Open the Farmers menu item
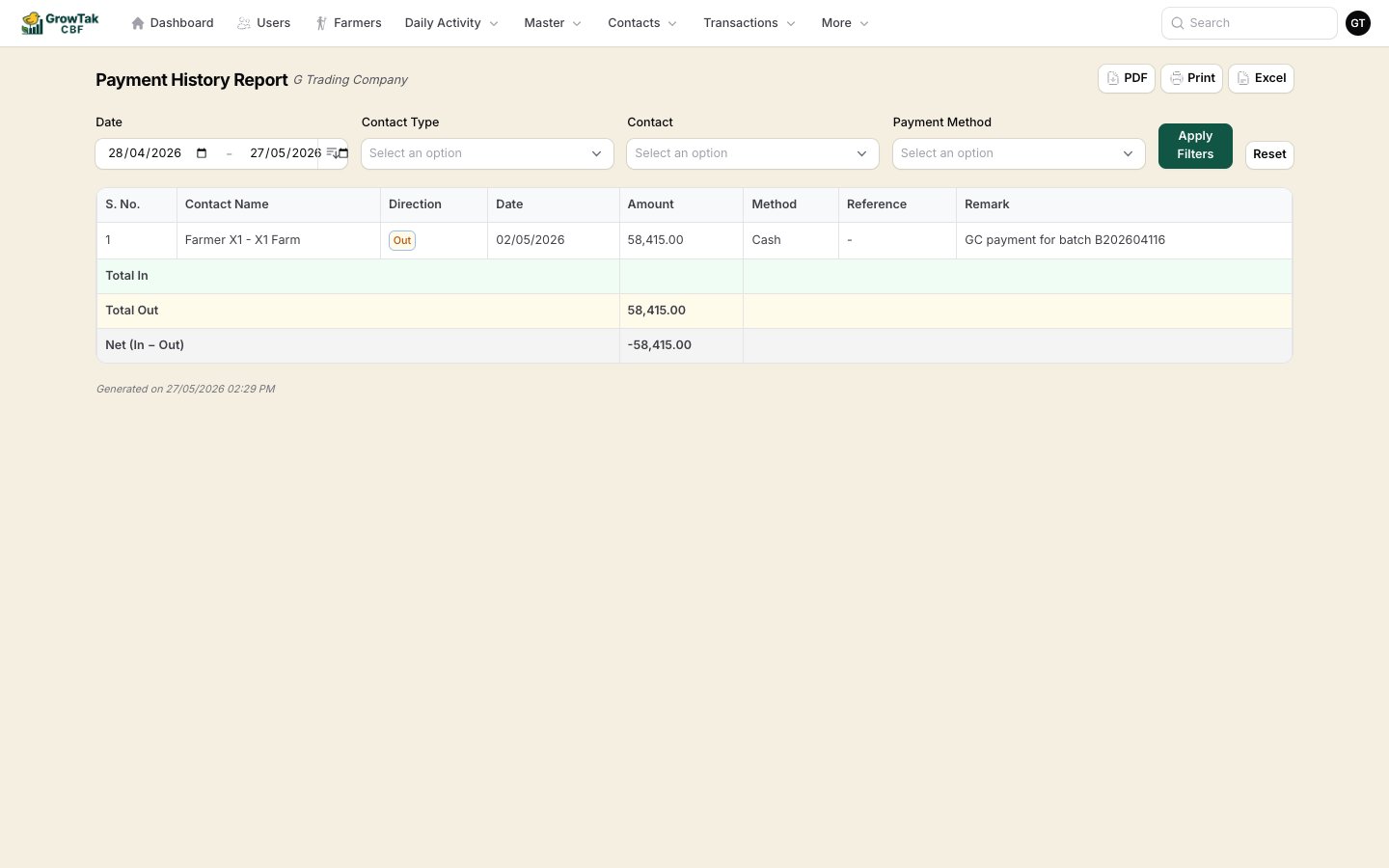The image size is (1389, 868). 349,23
